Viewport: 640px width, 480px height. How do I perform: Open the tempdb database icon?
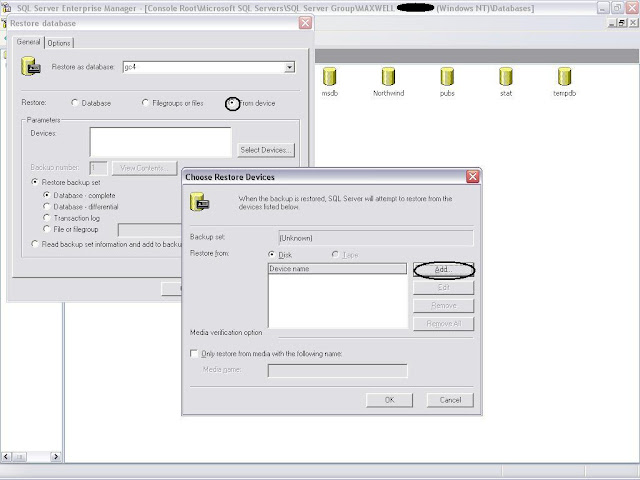(564, 77)
